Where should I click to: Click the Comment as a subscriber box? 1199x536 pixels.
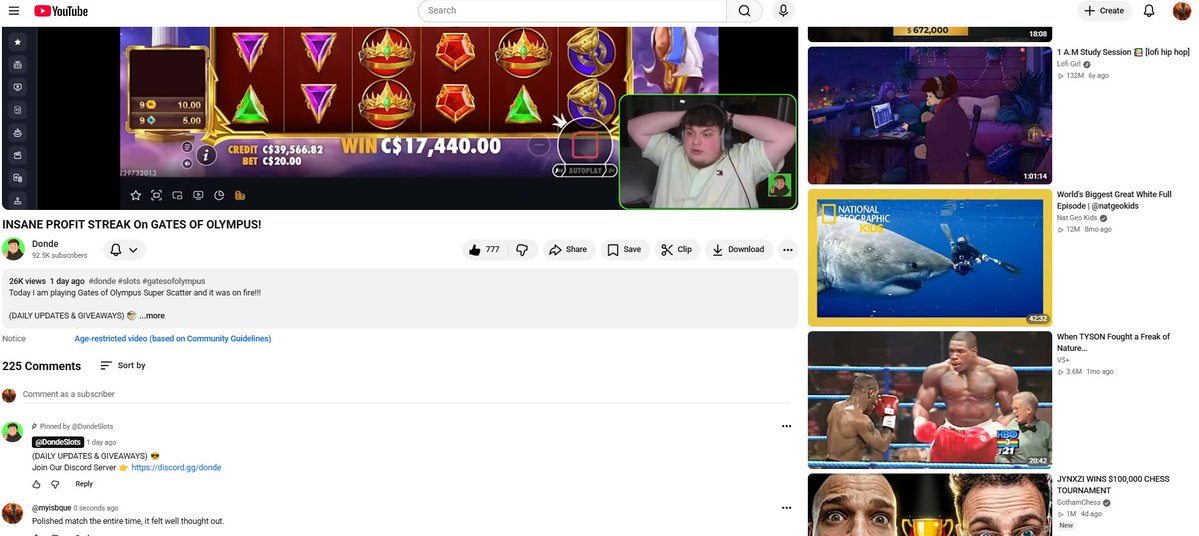(x=405, y=395)
